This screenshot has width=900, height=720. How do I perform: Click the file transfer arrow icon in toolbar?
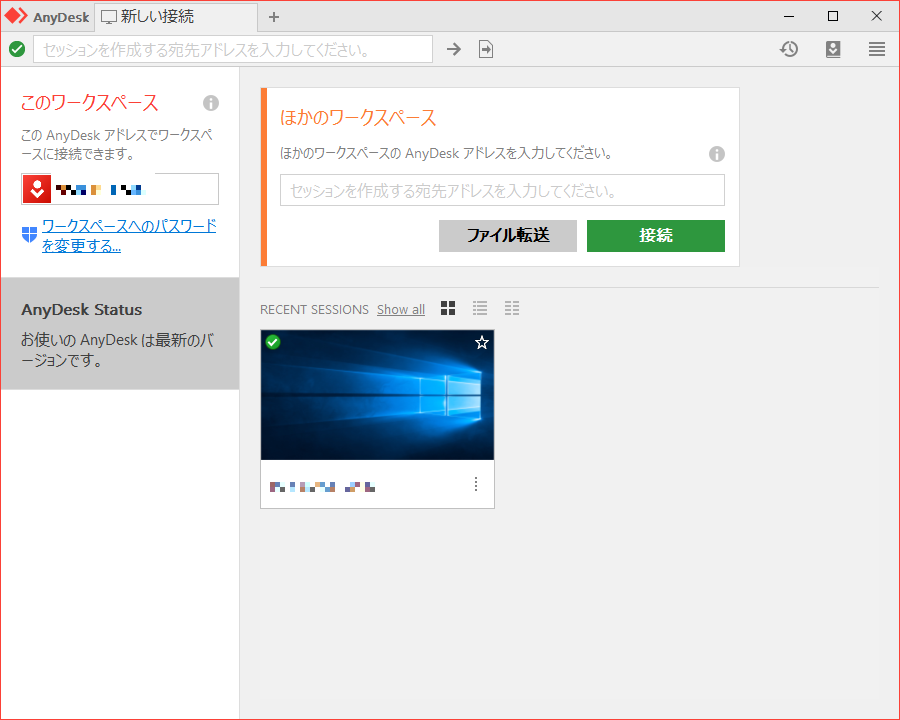pos(486,48)
